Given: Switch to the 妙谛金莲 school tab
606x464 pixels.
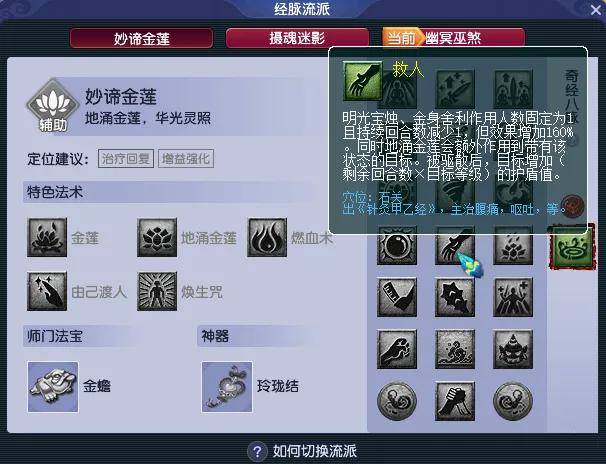Looking at the screenshot, I should pyautogui.click(x=141, y=38).
